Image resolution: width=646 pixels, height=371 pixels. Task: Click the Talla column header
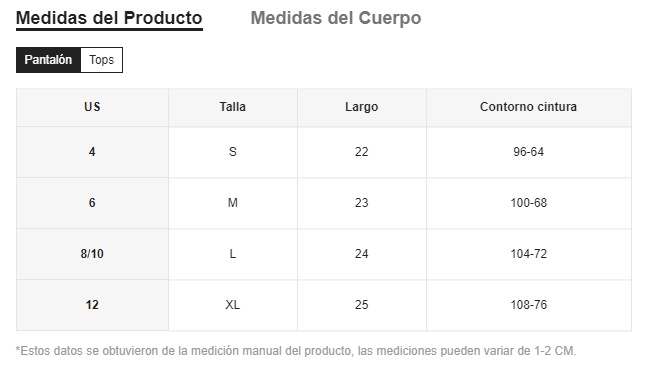tap(233, 107)
